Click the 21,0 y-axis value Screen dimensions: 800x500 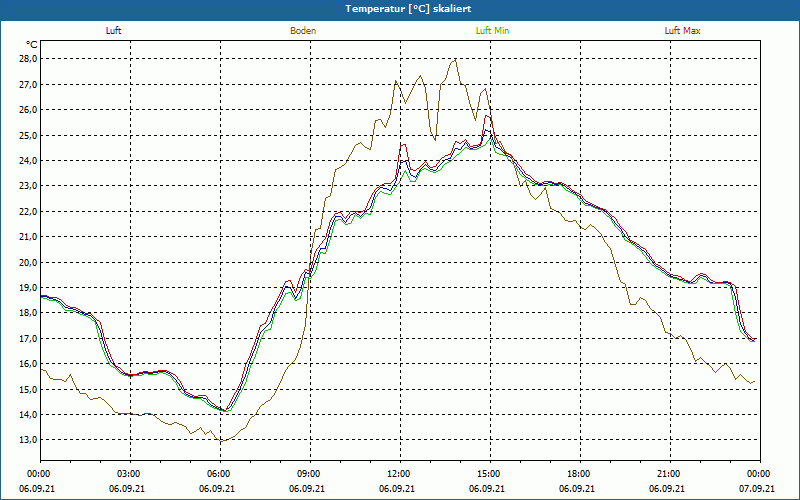pyautogui.click(x=28, y=237)
